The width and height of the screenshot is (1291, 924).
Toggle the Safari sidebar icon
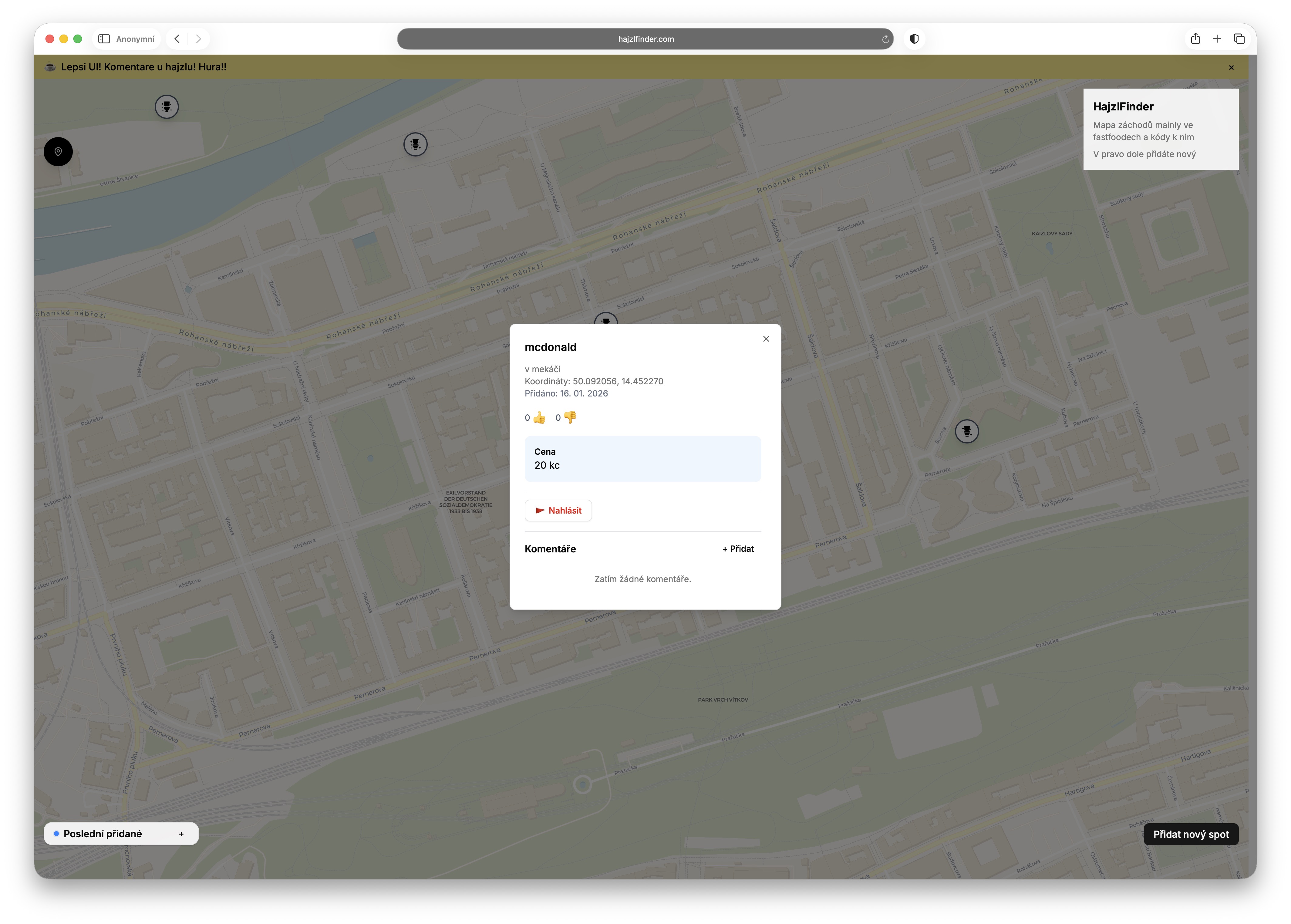coord(104,39)
